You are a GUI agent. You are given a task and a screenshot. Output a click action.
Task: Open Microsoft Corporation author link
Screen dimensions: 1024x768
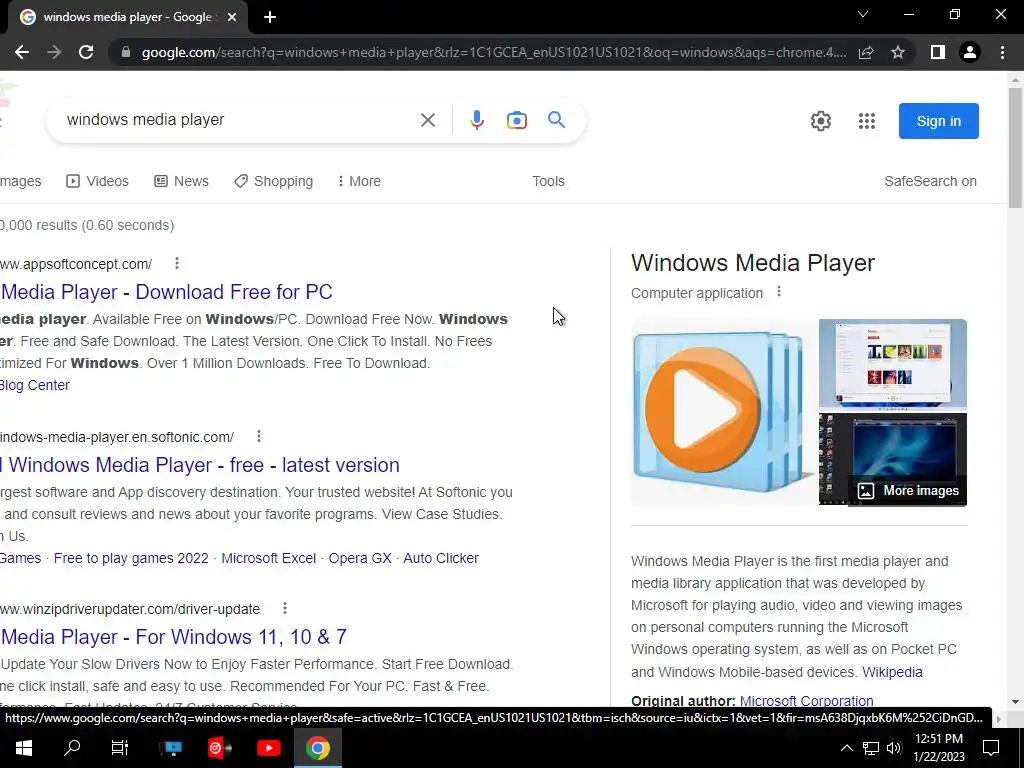807,701
